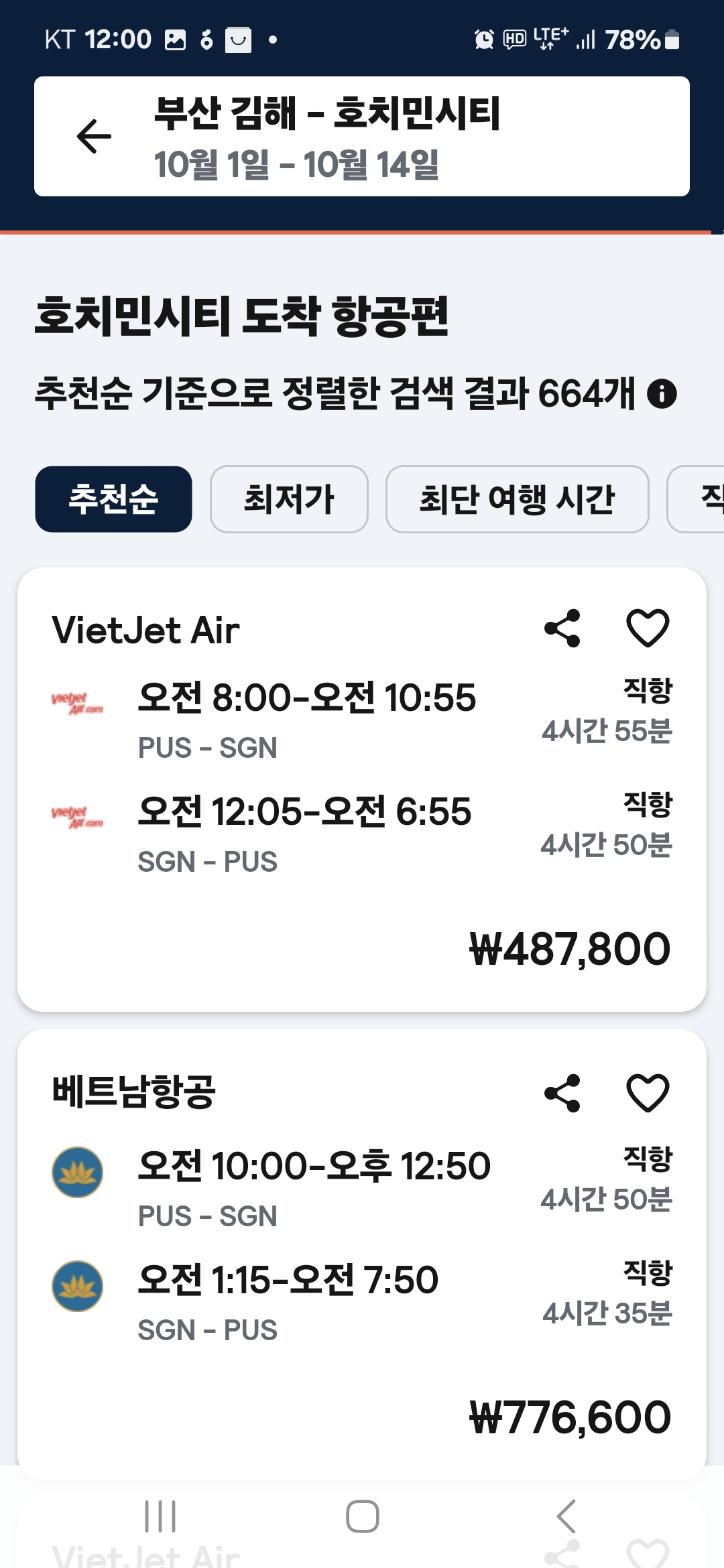This screenshot has height=1568, width=724.
Task: Open the ₩776,600 베트남항공 price
Action: [570, 1417]
